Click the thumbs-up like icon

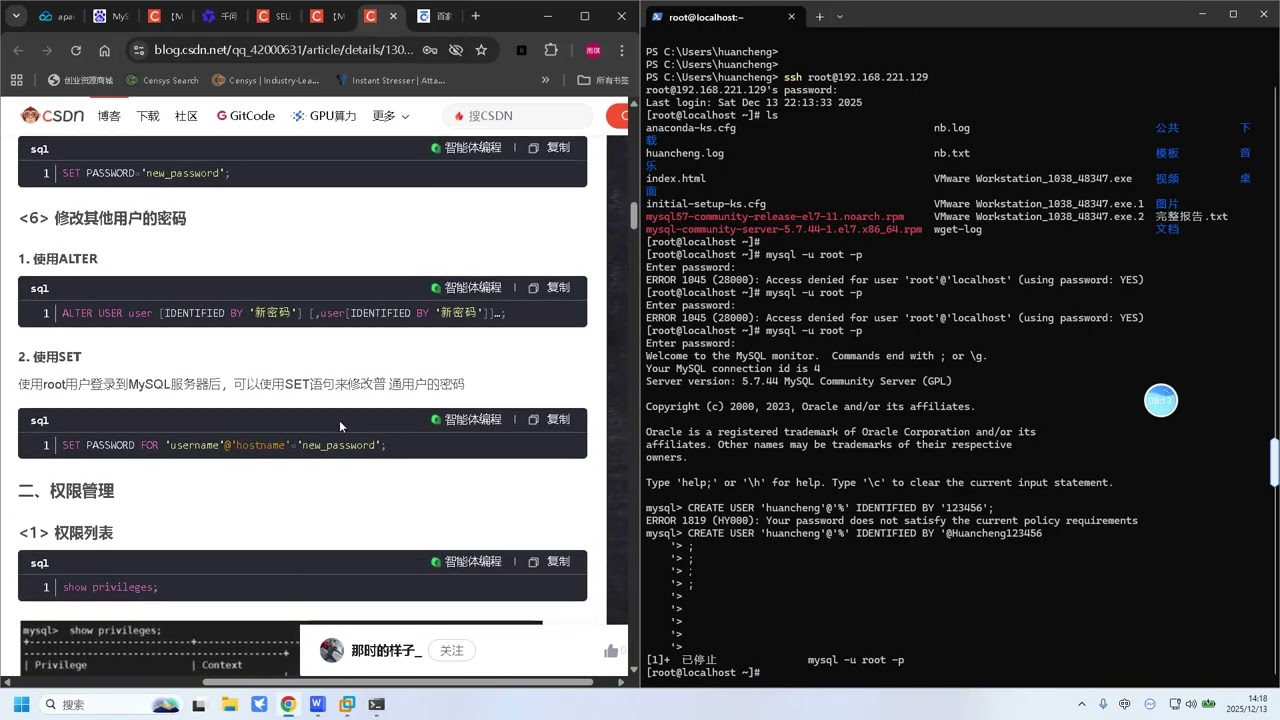tap(610, 651)
